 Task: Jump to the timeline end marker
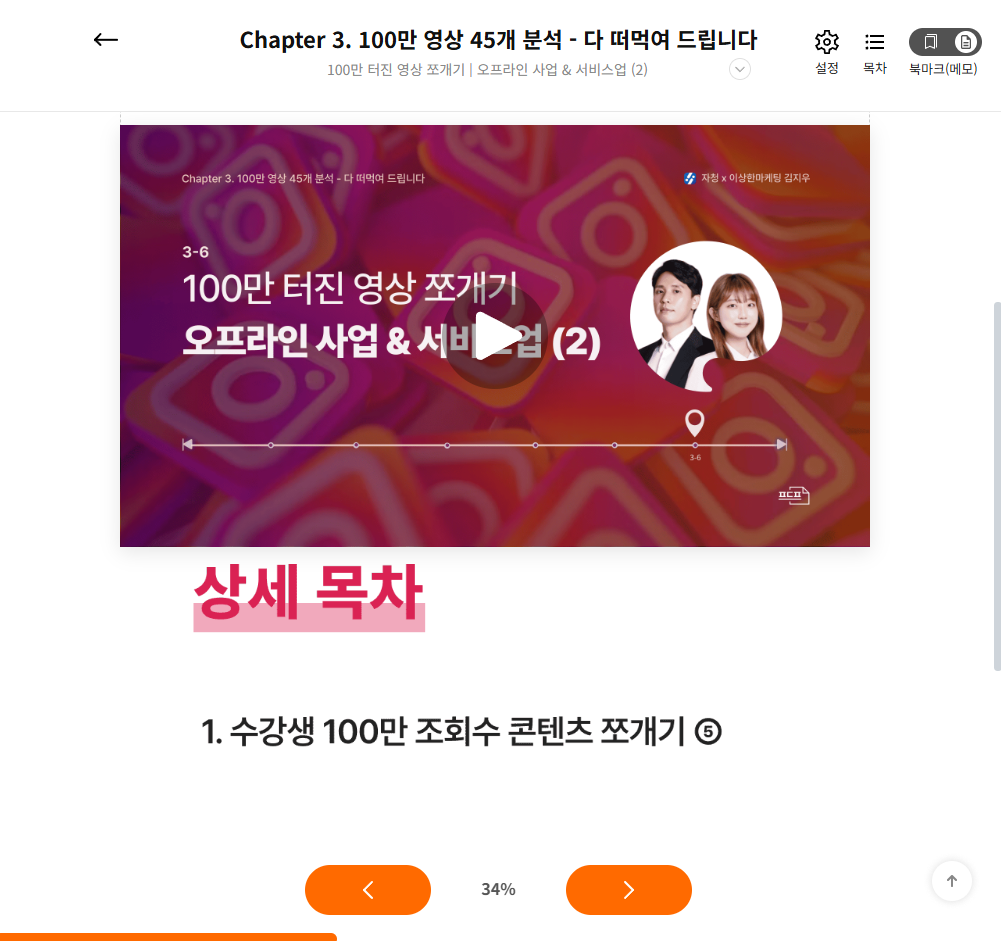click(782, 444)
